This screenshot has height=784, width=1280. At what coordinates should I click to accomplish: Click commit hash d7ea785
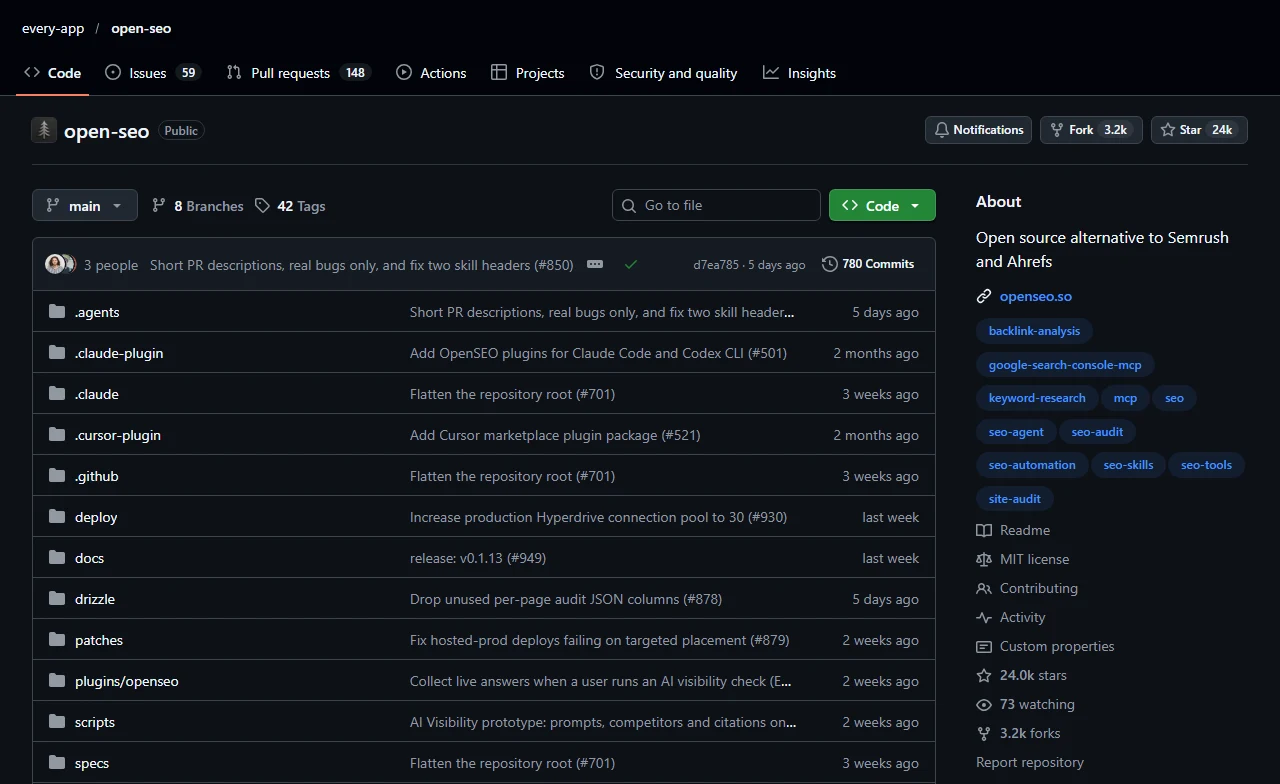click(716, 265)
